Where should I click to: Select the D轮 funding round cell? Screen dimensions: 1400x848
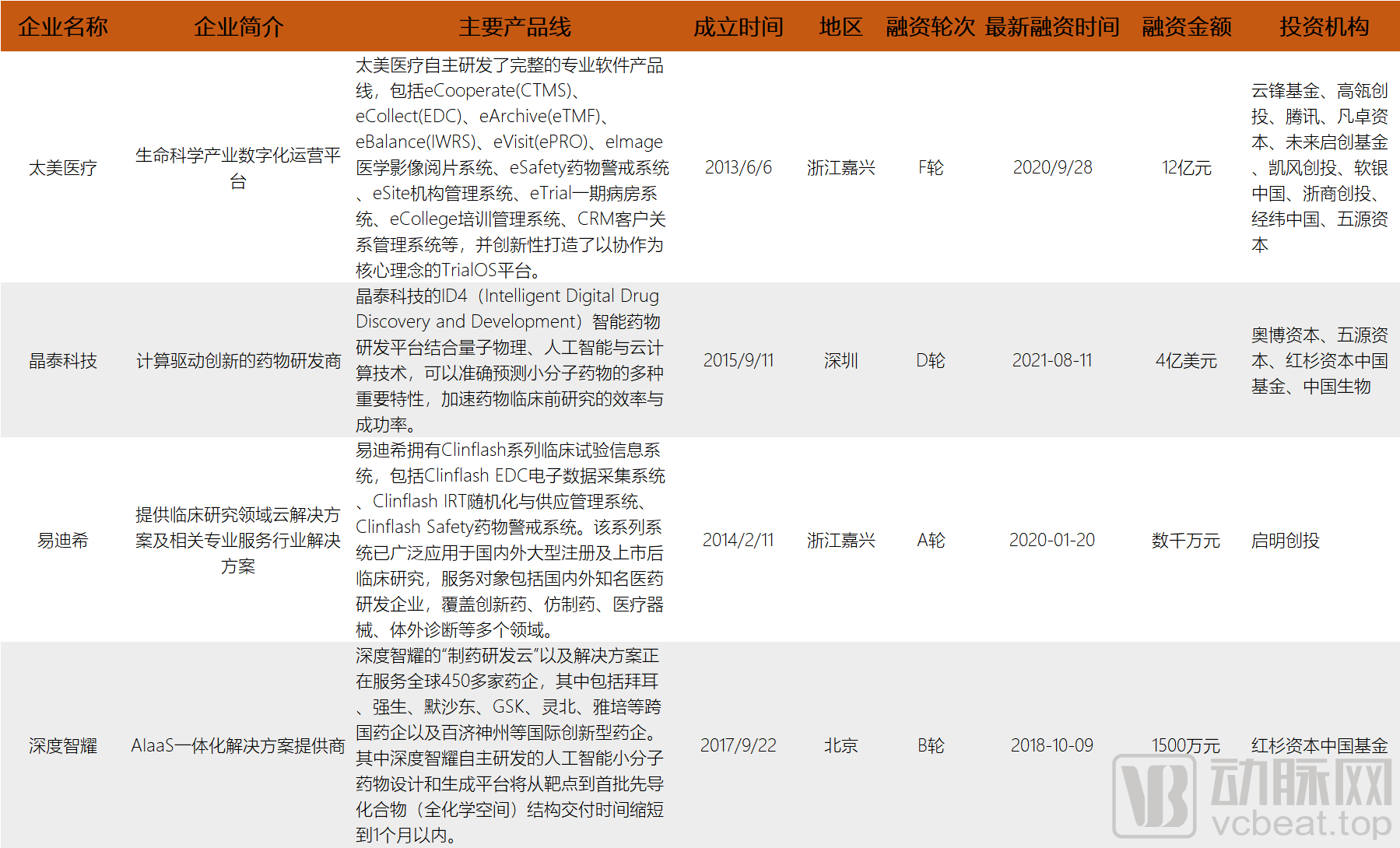click(x=930, y=361)
